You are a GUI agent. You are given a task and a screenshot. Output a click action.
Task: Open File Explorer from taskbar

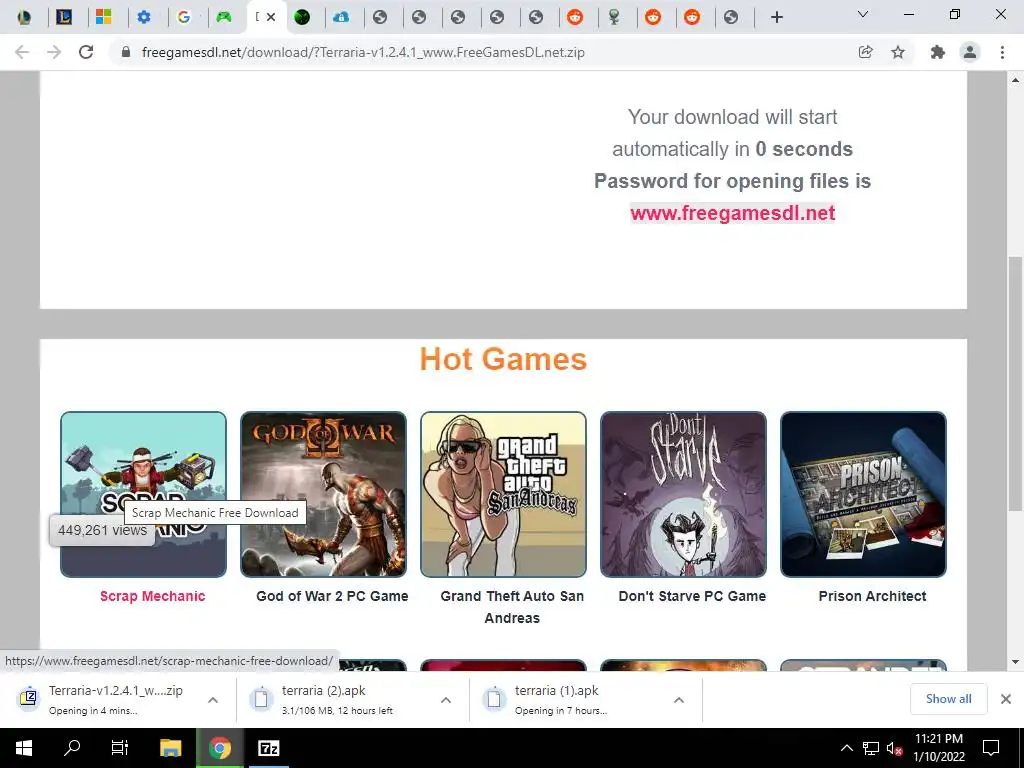pyautogui.click(x=170, y=748)
